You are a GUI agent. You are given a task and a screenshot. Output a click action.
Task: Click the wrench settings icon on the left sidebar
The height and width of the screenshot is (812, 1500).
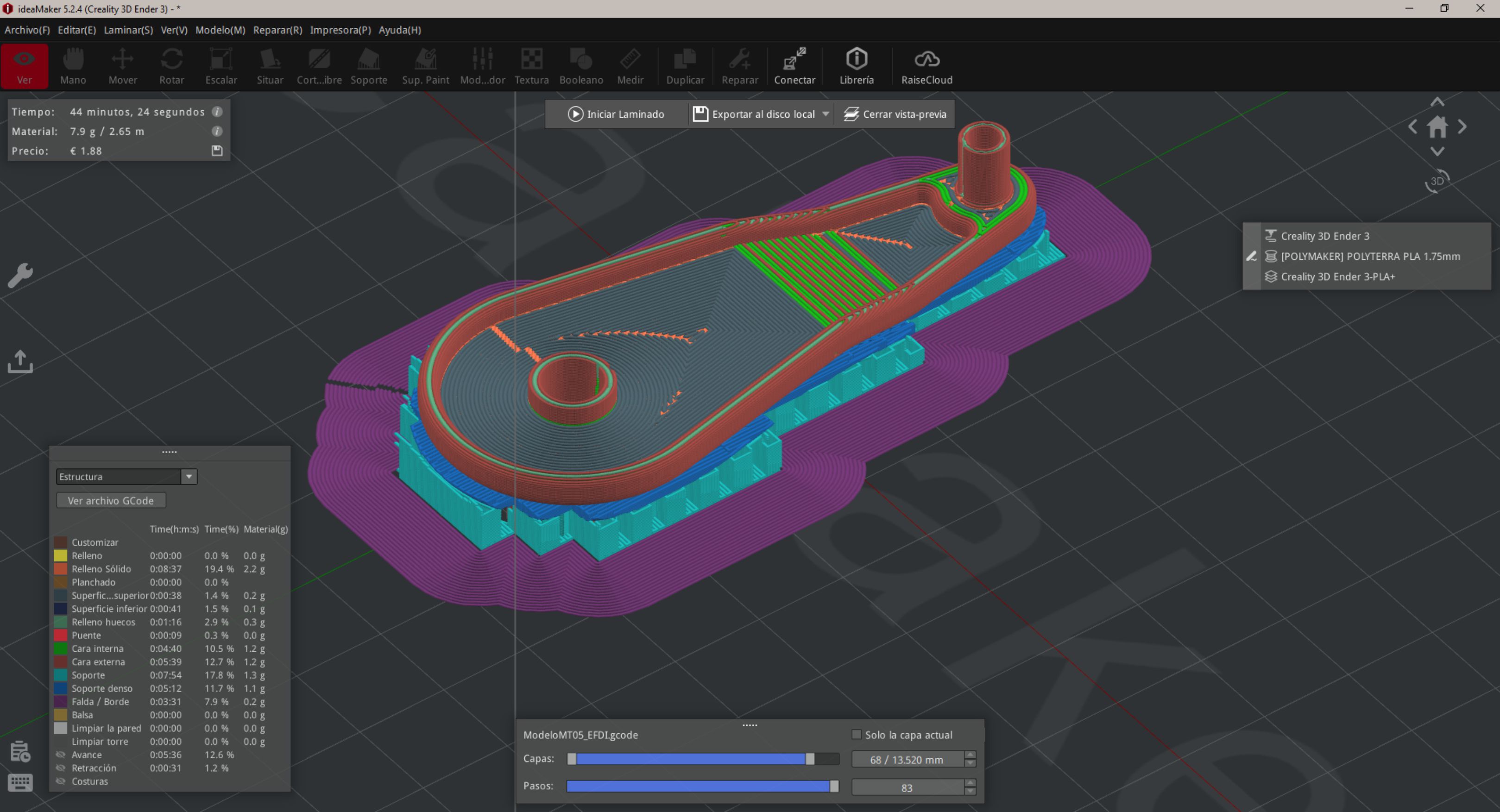click(20, 275)
